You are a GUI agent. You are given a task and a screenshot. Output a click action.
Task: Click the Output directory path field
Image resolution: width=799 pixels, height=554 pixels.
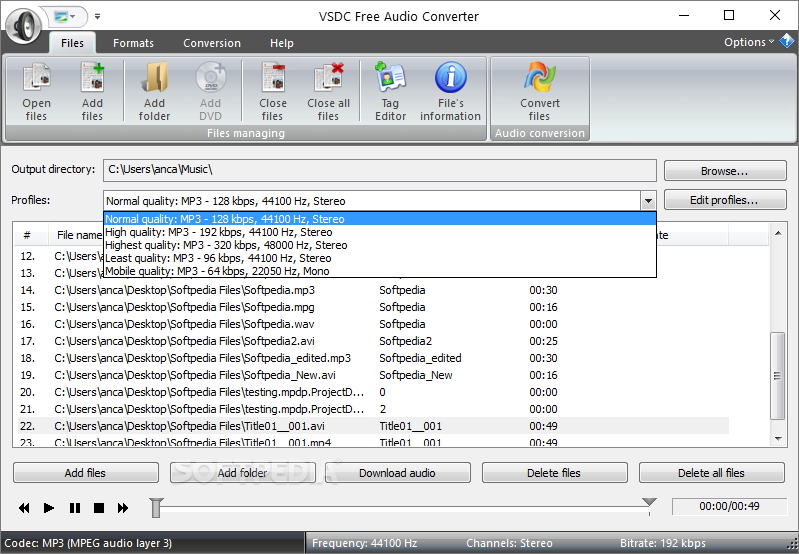pyautogui.click(x=380, y=170)
